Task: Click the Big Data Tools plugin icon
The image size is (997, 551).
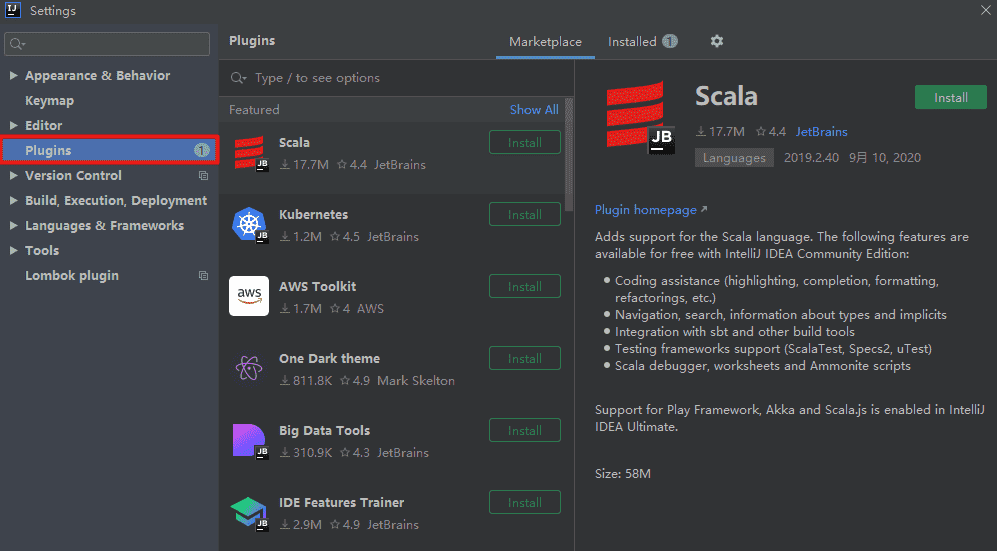Action: (x=249, y=440)
